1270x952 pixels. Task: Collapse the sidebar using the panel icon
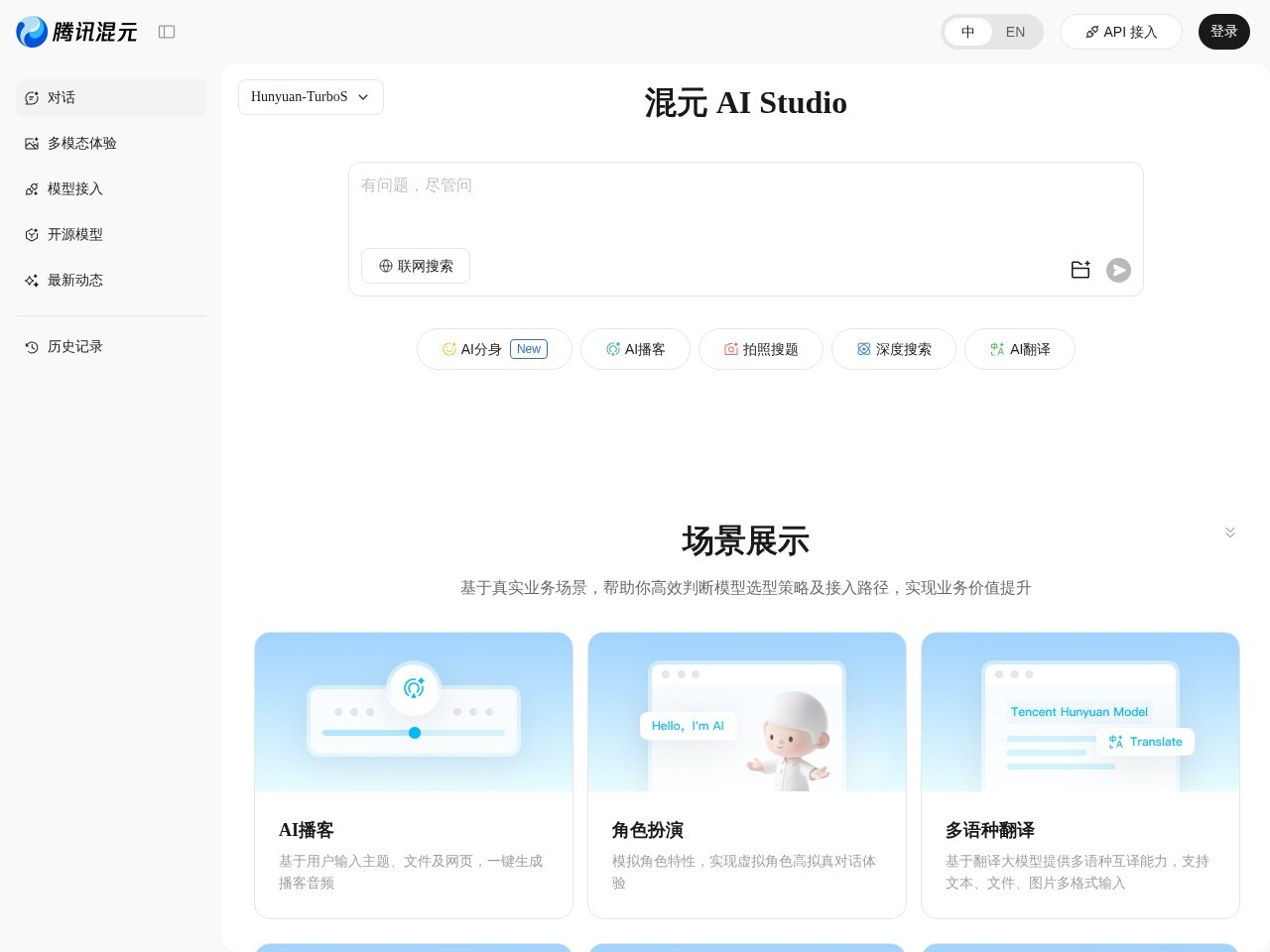[167, 32]
